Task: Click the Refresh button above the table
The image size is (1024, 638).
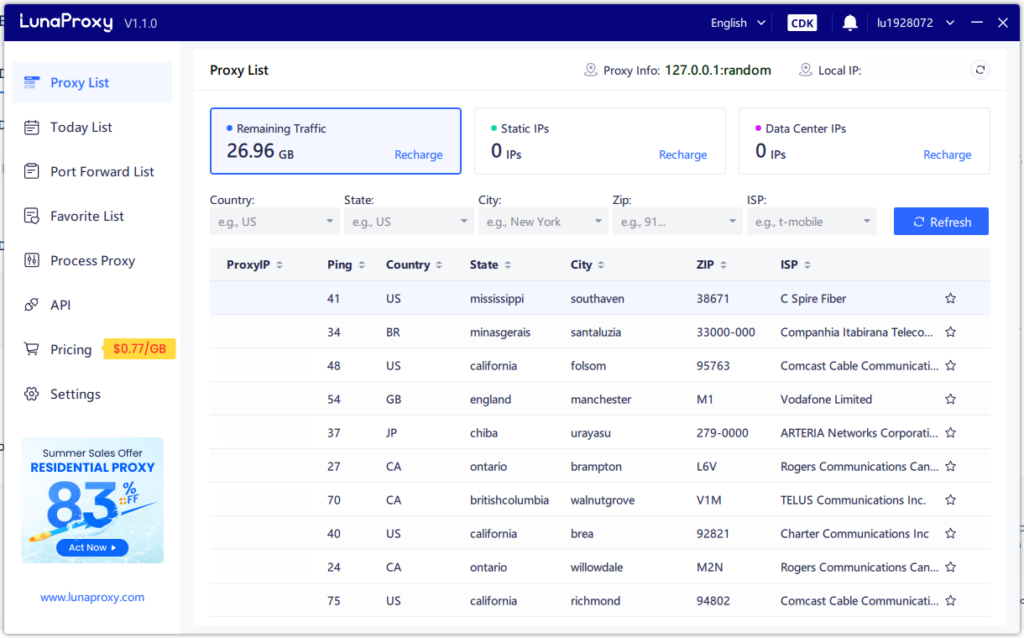Action: (x=941, y=221)
